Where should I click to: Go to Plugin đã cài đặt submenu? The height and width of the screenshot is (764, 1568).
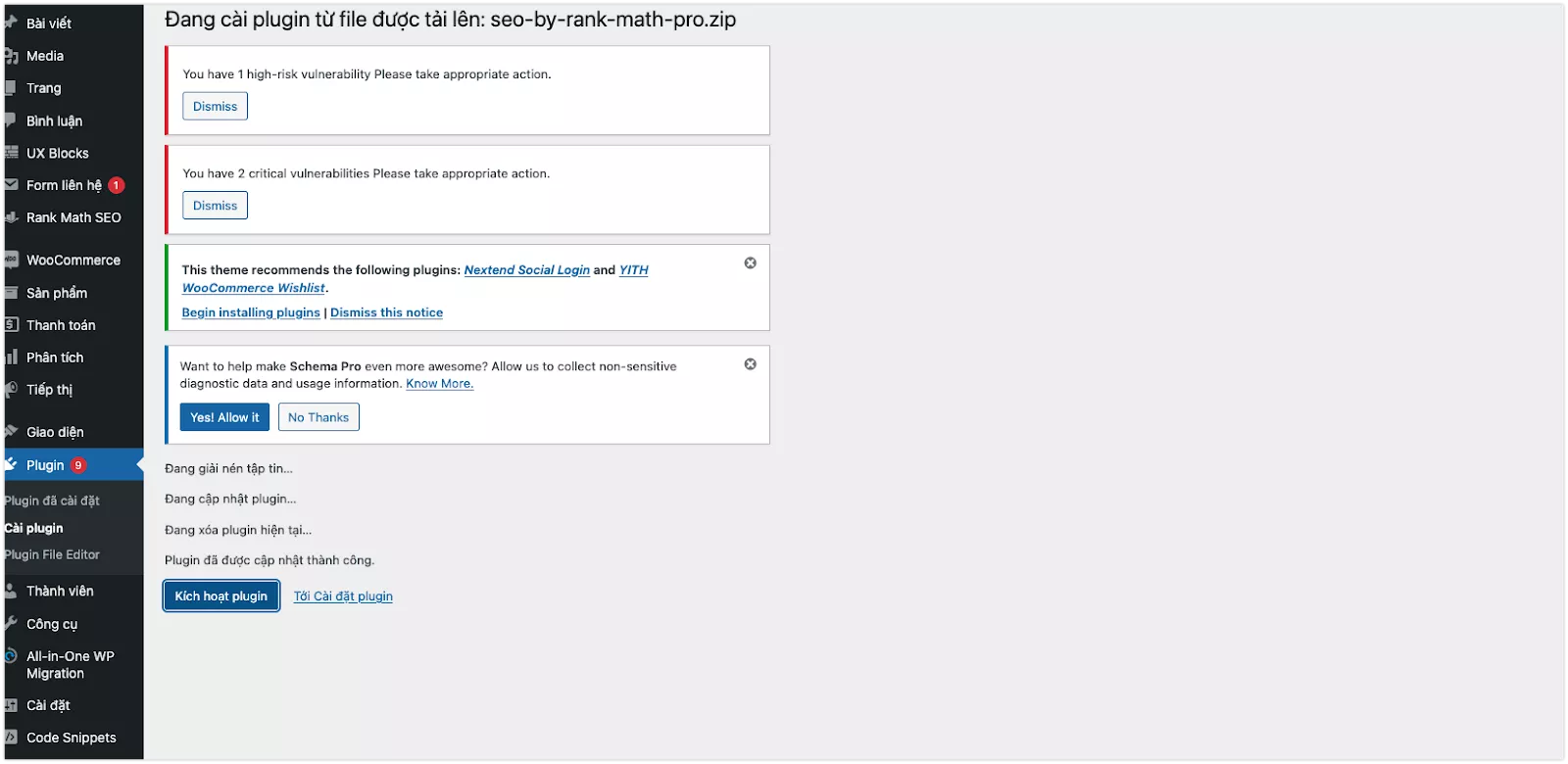pyautogui.click(x=52, y=501)
